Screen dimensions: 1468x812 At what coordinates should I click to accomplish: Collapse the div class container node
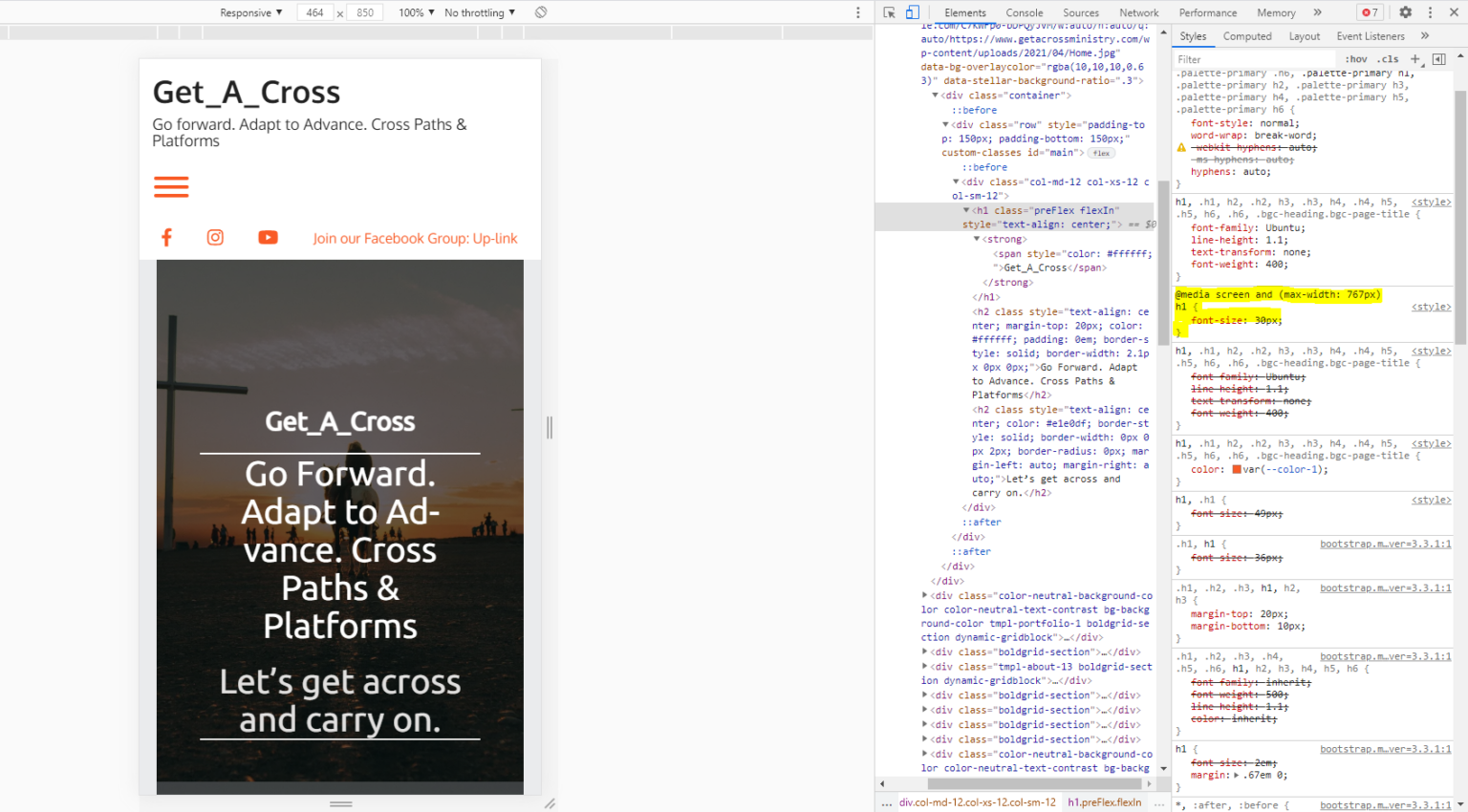(936, 96)
